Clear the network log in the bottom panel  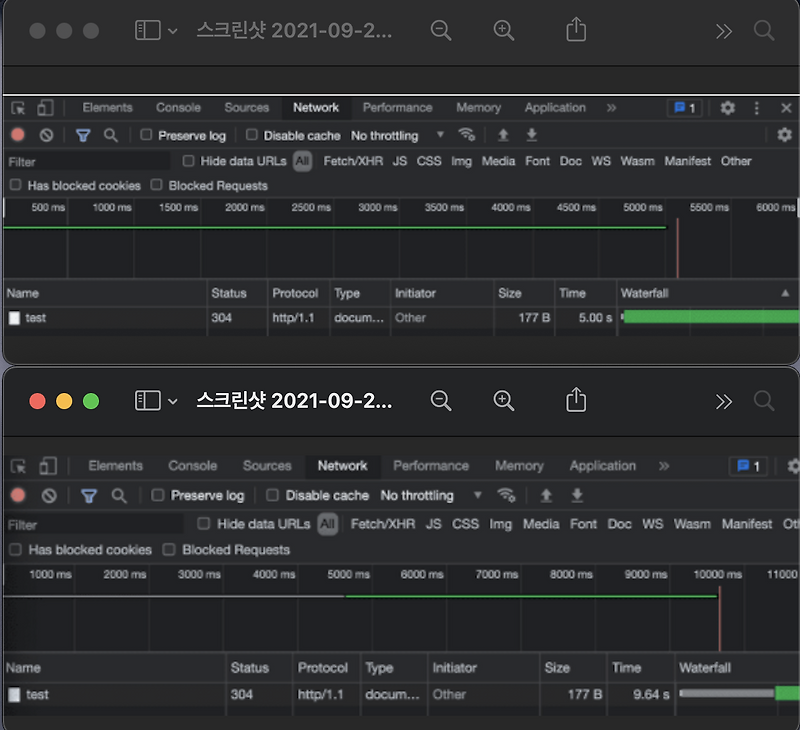[x=49, y=495]
